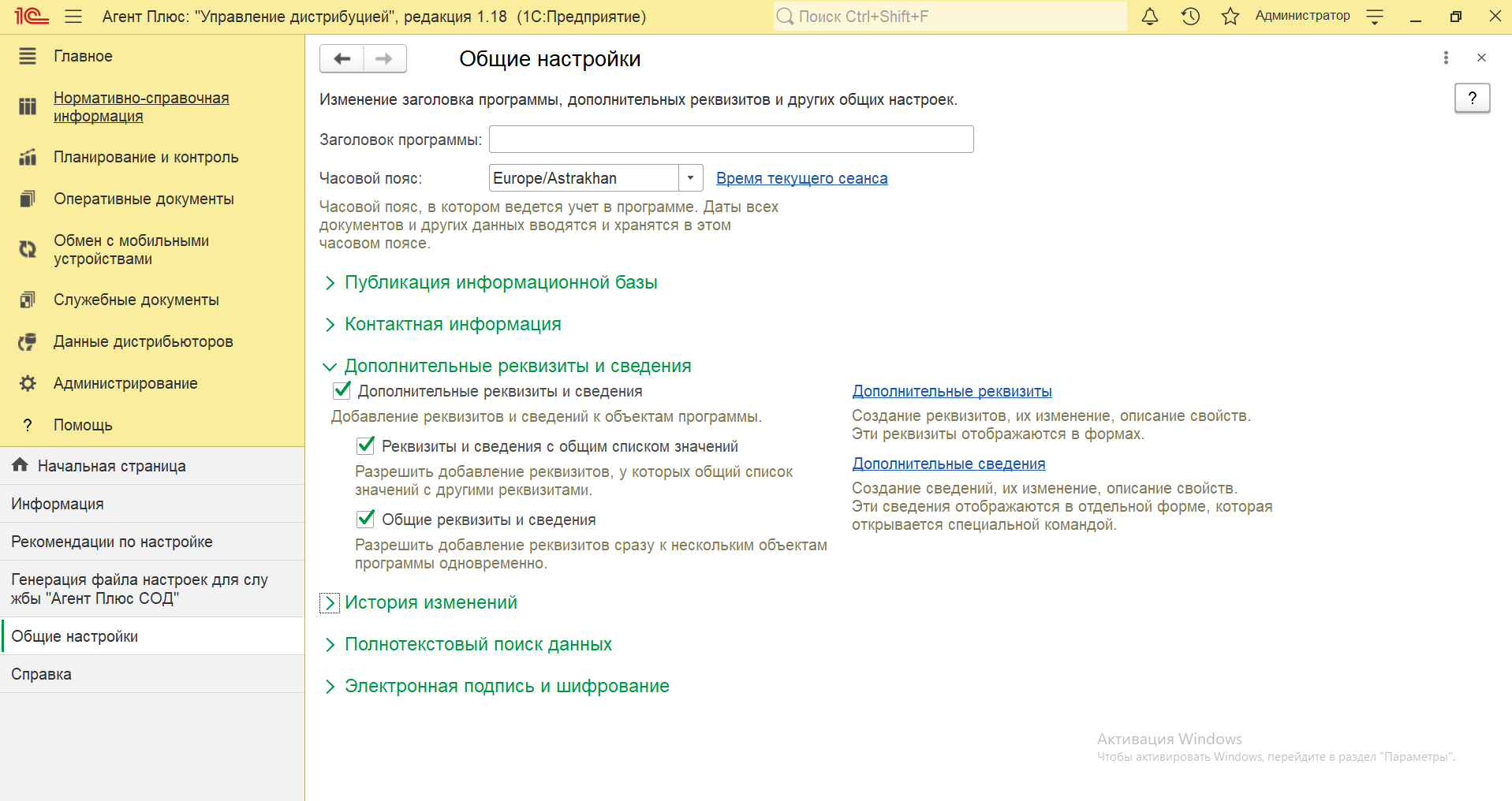Click Администрирование gear icon
1512x801 pixels.
pyautogui.click(x=28, y=383)
